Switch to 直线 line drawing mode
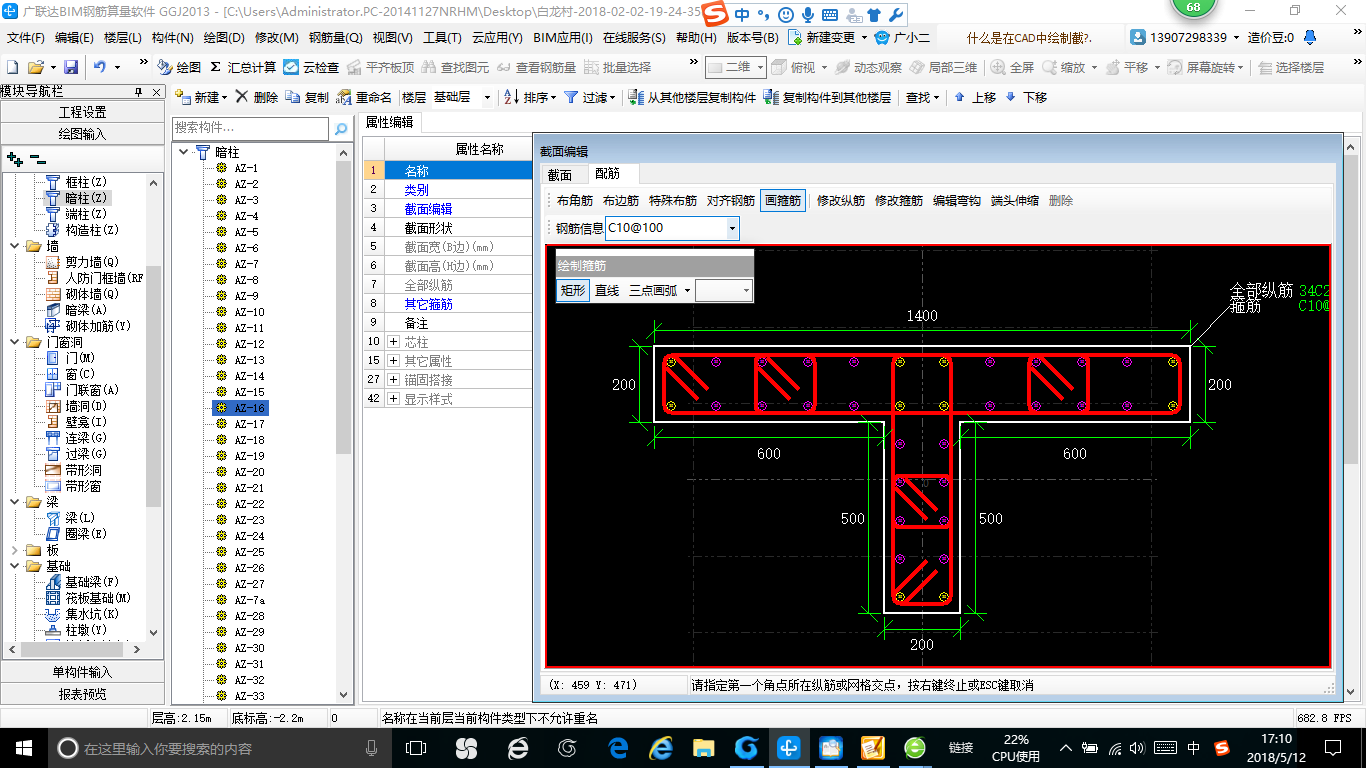The width and height of the screenshot is (1366, 768). tap(607, 290)
